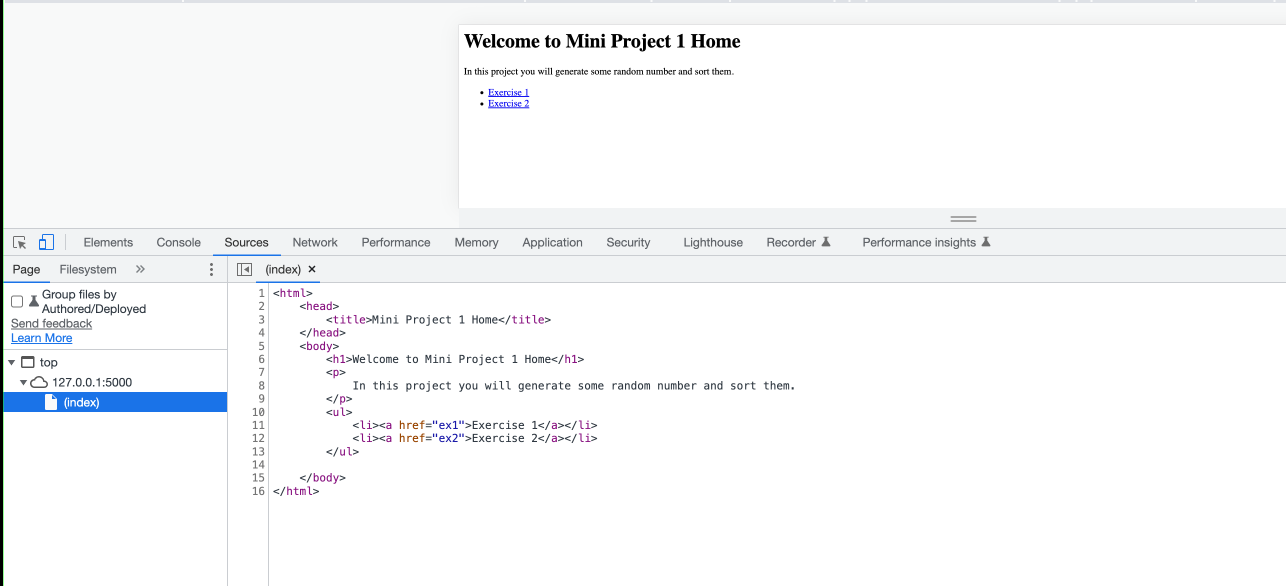Hide the navigator sidebar icon
1286x586 pixels.
(x=244, y=269)
